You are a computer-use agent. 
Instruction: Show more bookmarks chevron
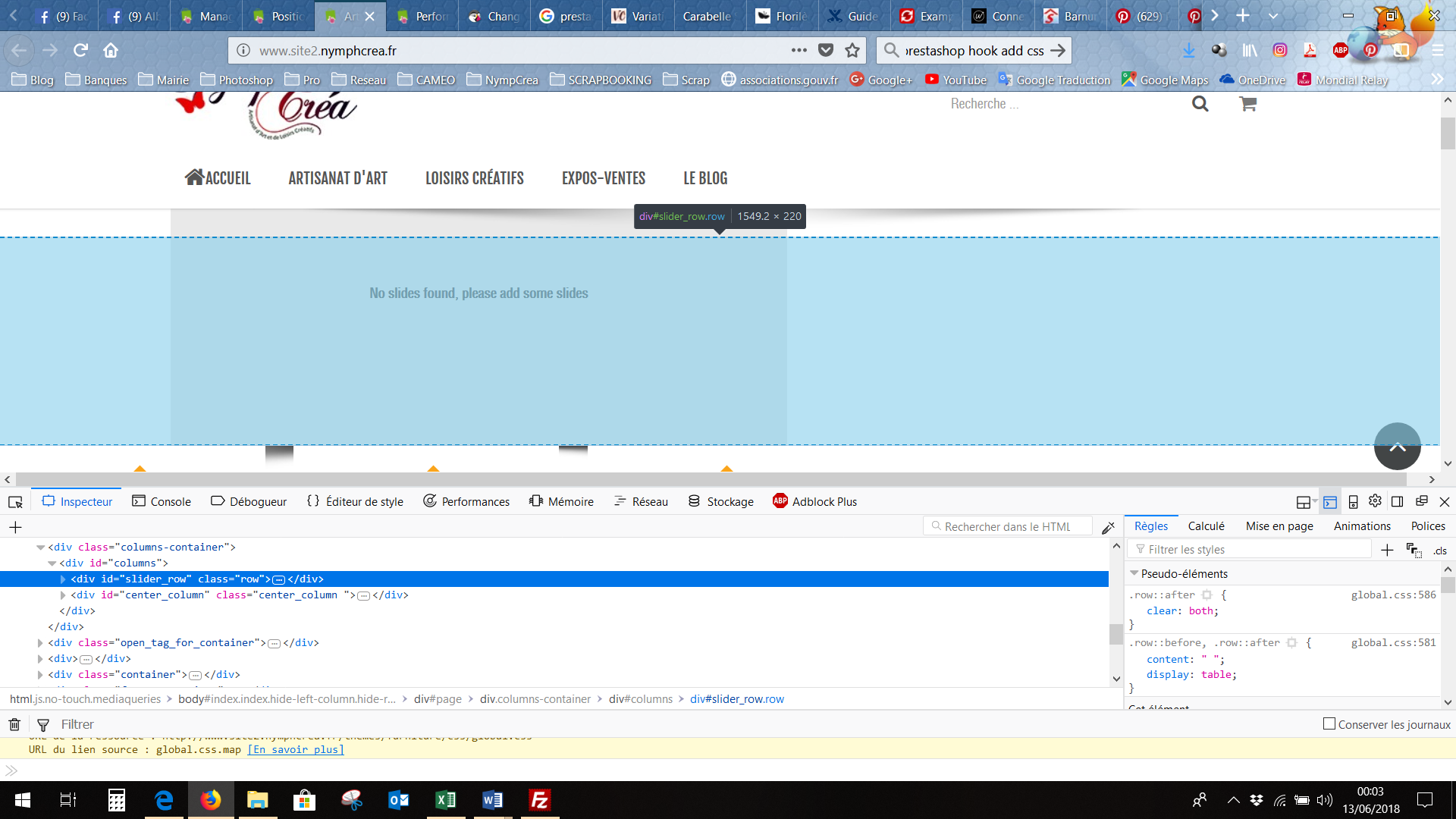[x=1436, y=79]
